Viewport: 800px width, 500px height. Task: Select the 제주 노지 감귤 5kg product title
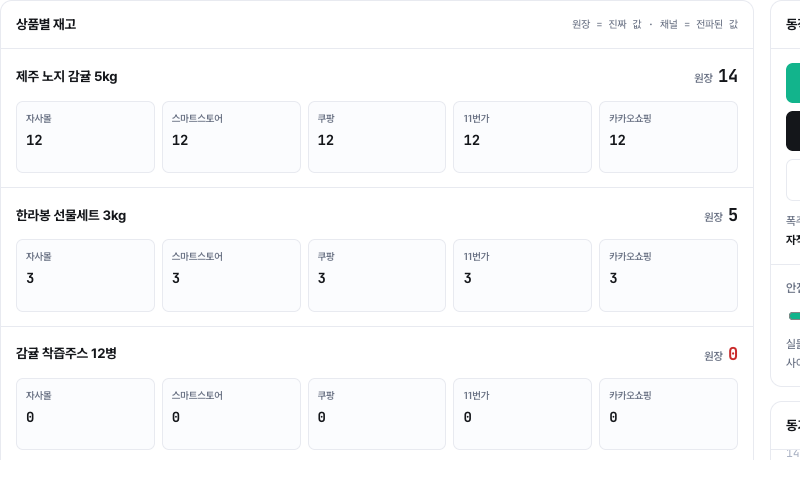(67, 77)
